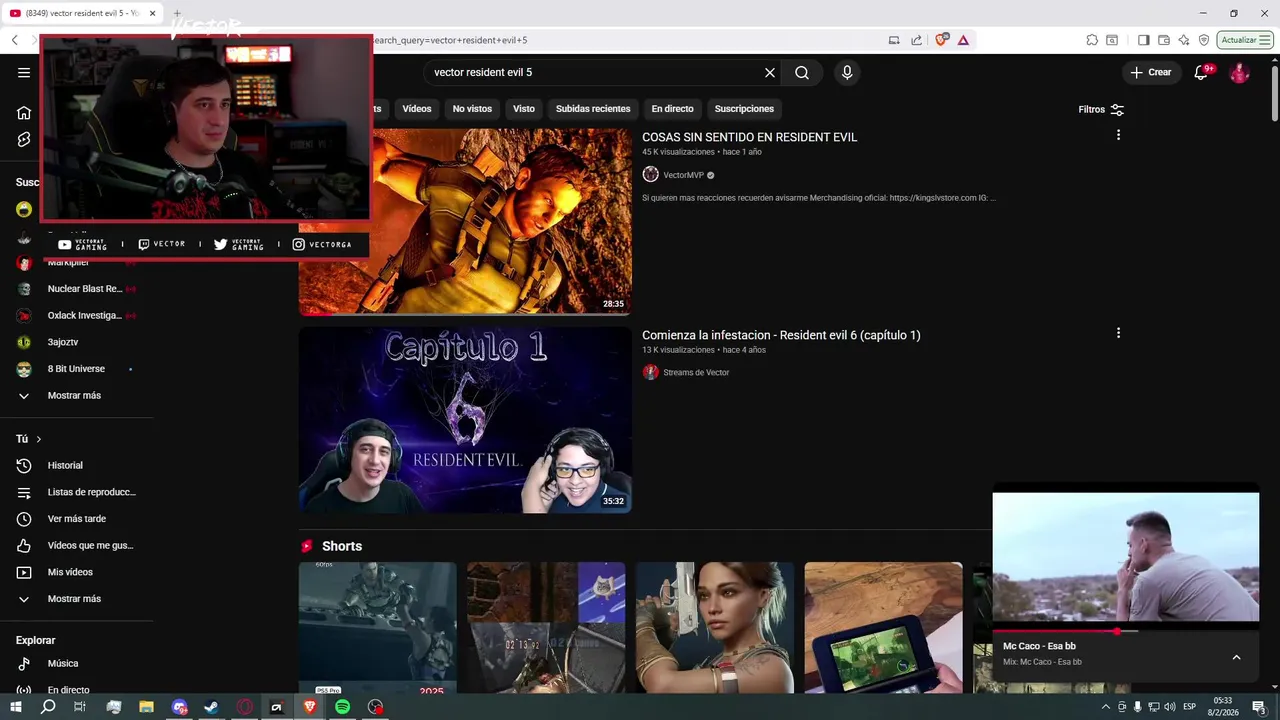This screenshot has height=720, width=1280.
Task: Open the YouTube hamburger guide menu
Action: [24, 72]
